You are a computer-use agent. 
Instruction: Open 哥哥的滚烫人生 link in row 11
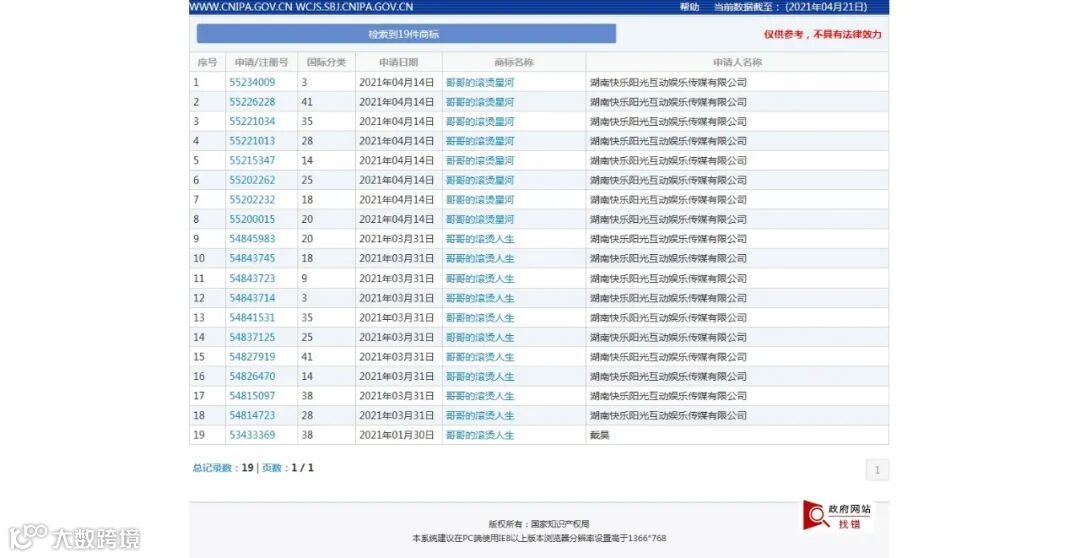point(480,278)
